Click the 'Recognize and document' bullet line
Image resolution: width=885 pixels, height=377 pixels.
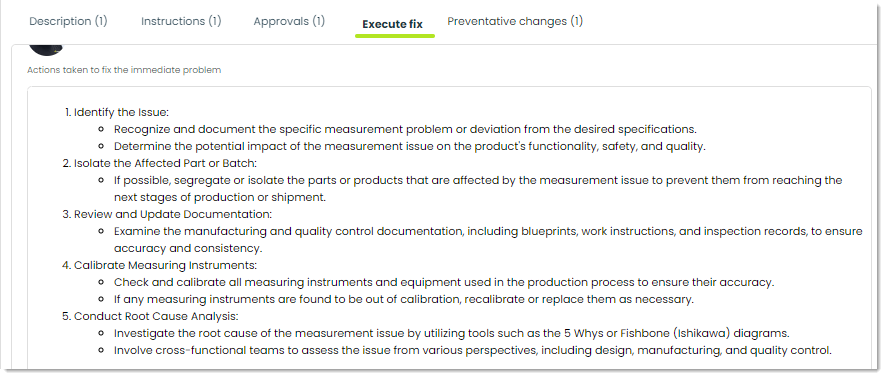click(x=405, y=129)
